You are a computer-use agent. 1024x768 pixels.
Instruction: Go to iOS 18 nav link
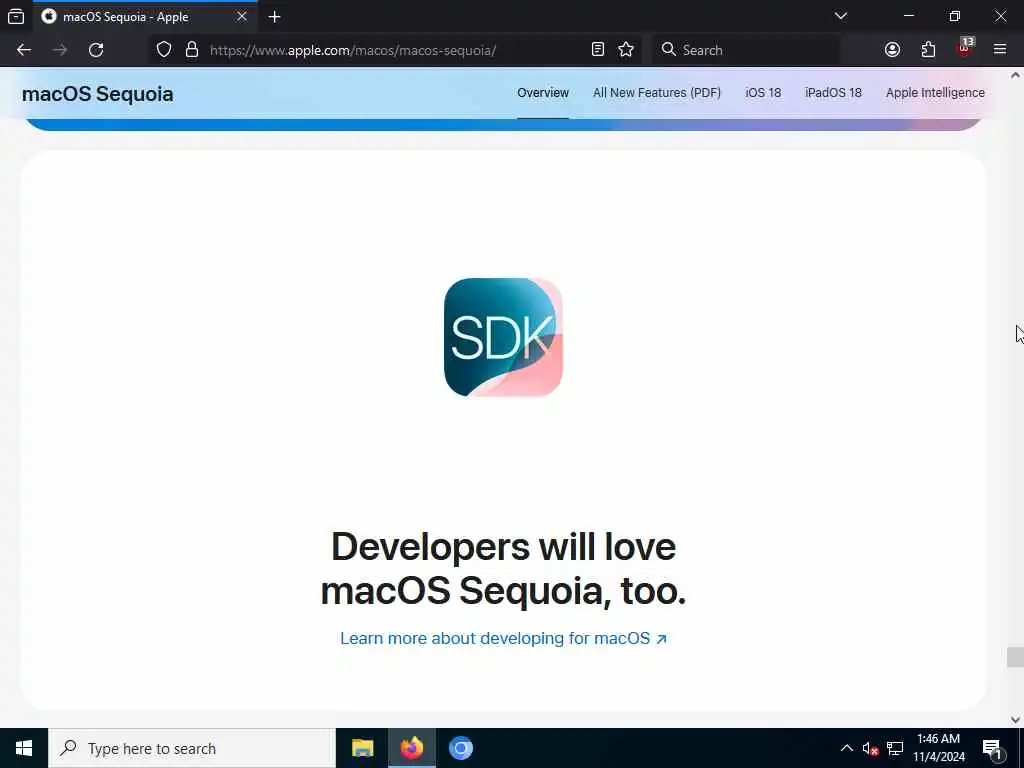click(763, 93)
